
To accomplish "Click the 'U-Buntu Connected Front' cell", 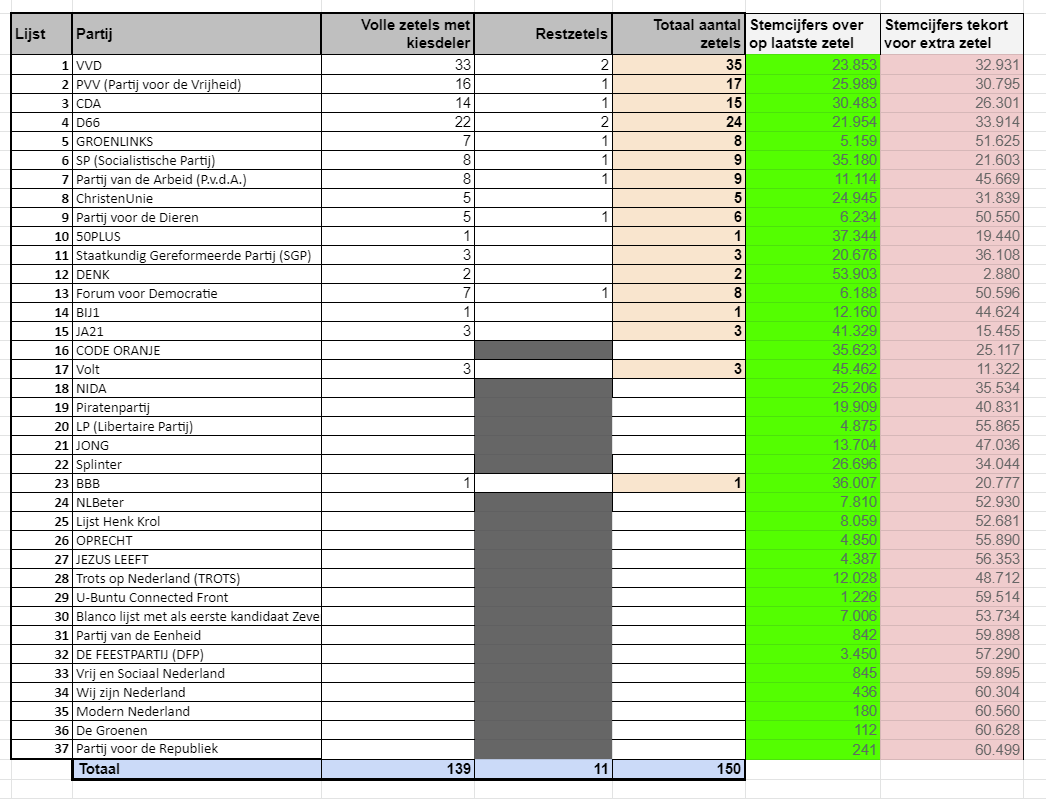I will [x=197, y=597].
